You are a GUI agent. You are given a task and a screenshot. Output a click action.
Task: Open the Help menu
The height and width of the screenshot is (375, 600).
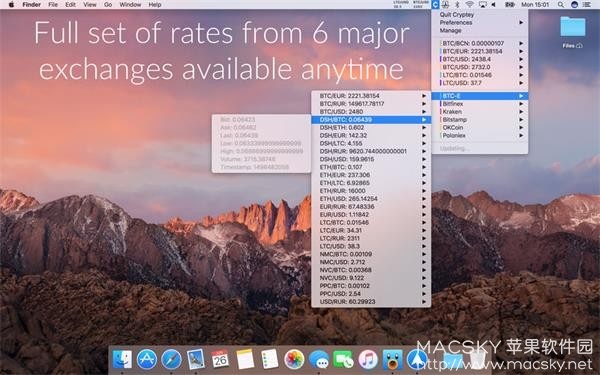click(x=155, y=5)
